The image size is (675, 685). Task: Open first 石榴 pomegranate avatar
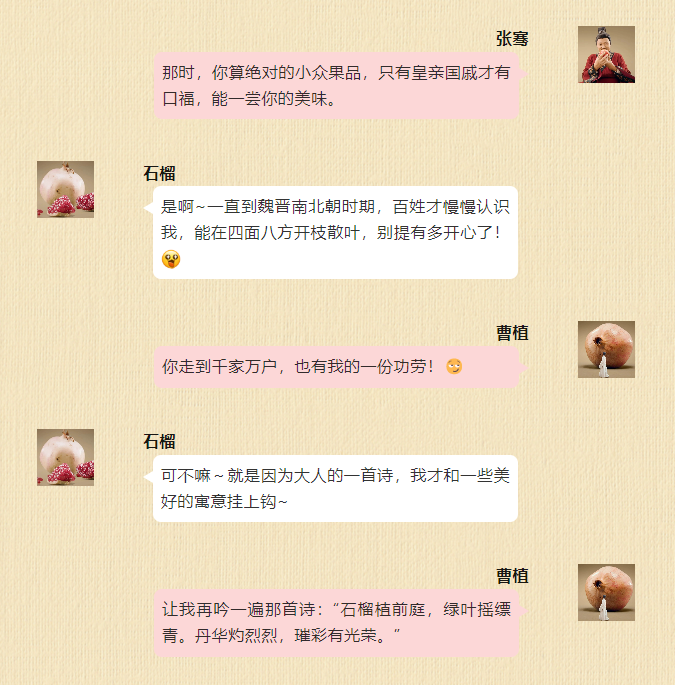click(66, 189)
